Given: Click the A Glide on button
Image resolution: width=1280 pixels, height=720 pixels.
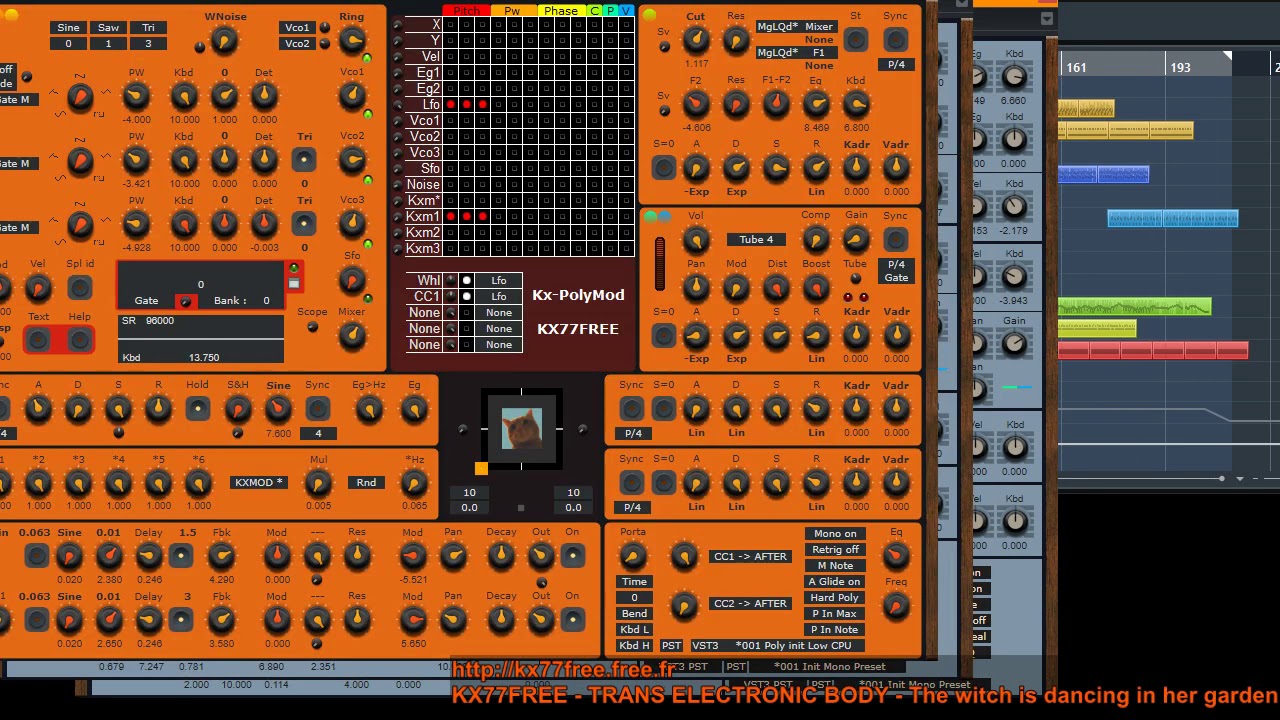Looking at the screenshot, I should [x=835, y=581].
